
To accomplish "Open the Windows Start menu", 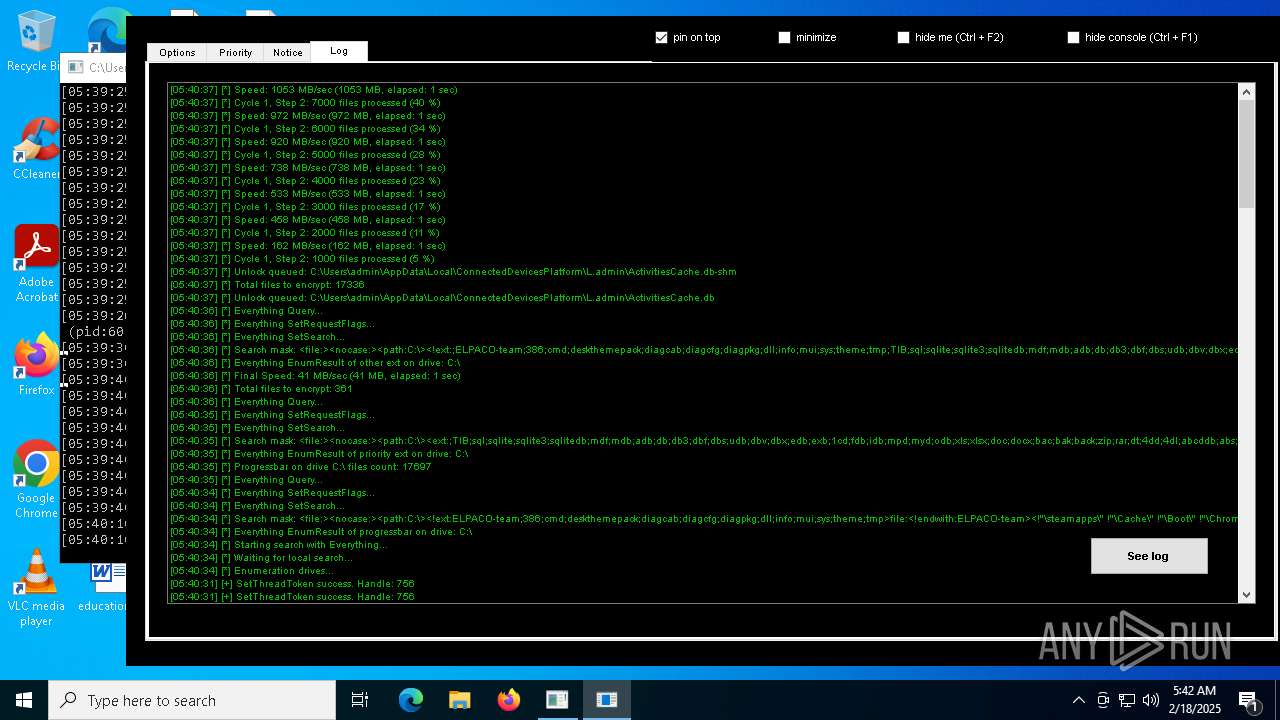I will 24,700.
